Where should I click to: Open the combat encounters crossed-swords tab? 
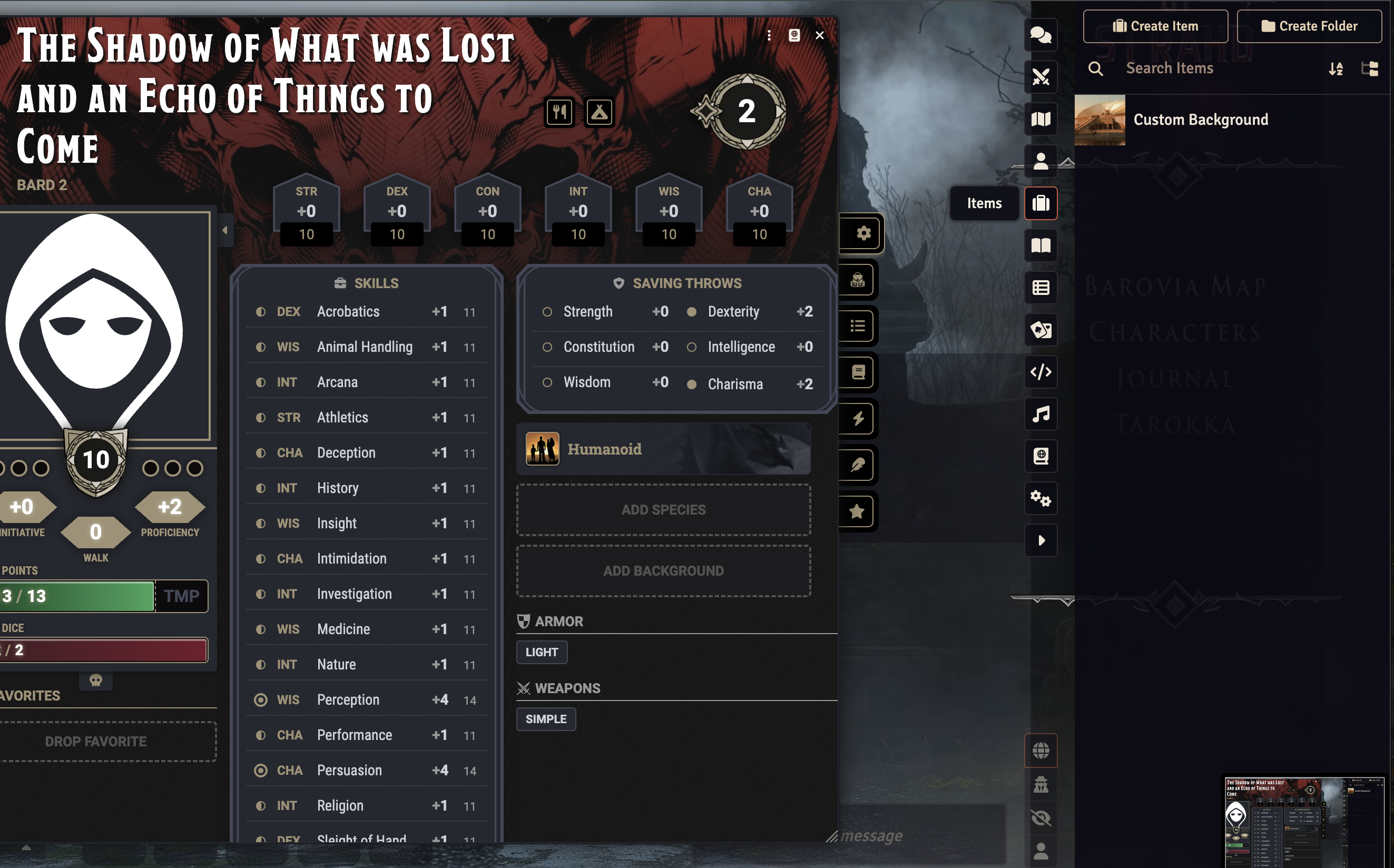coord(1040,77)
